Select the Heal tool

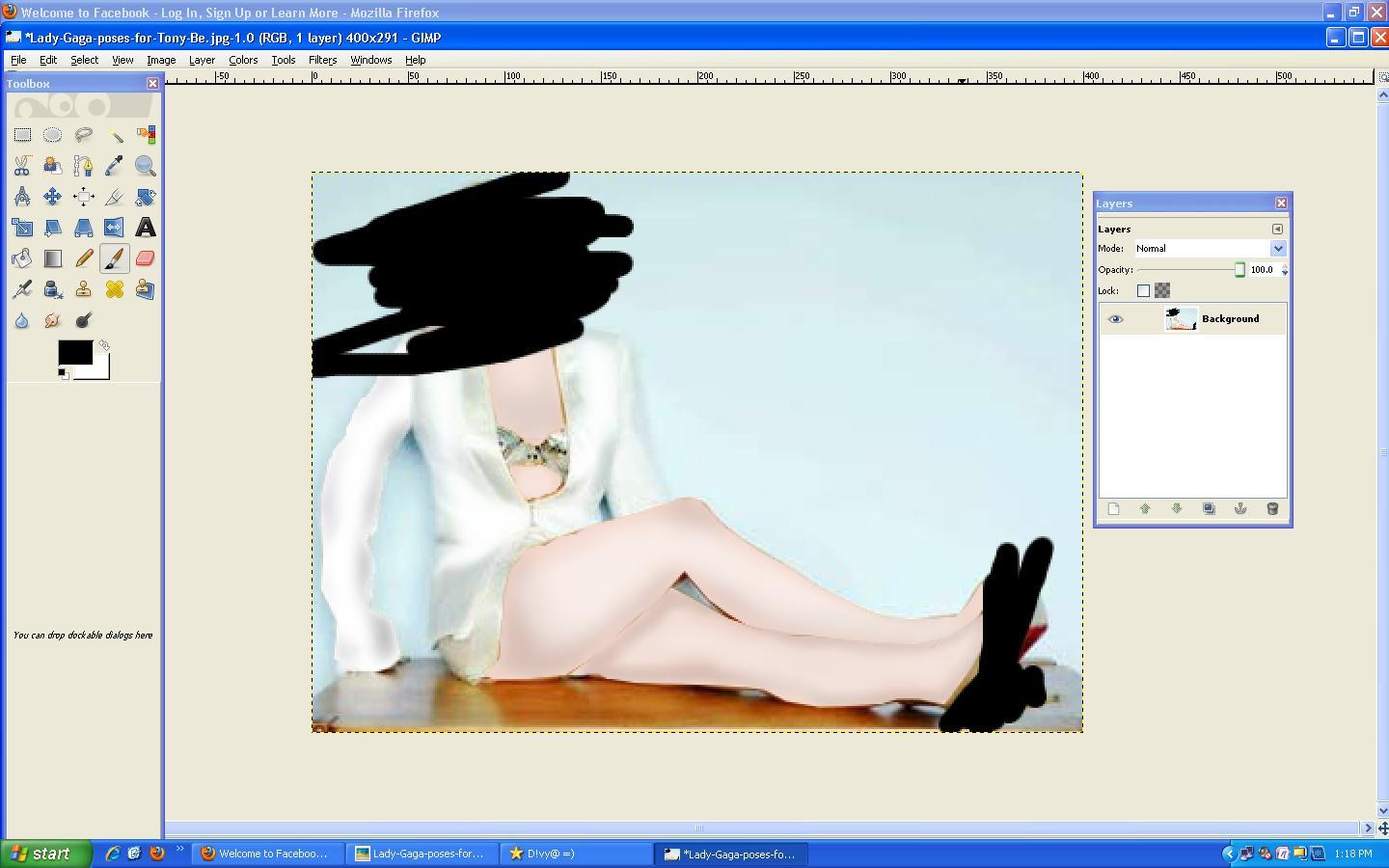coord(115,289)
